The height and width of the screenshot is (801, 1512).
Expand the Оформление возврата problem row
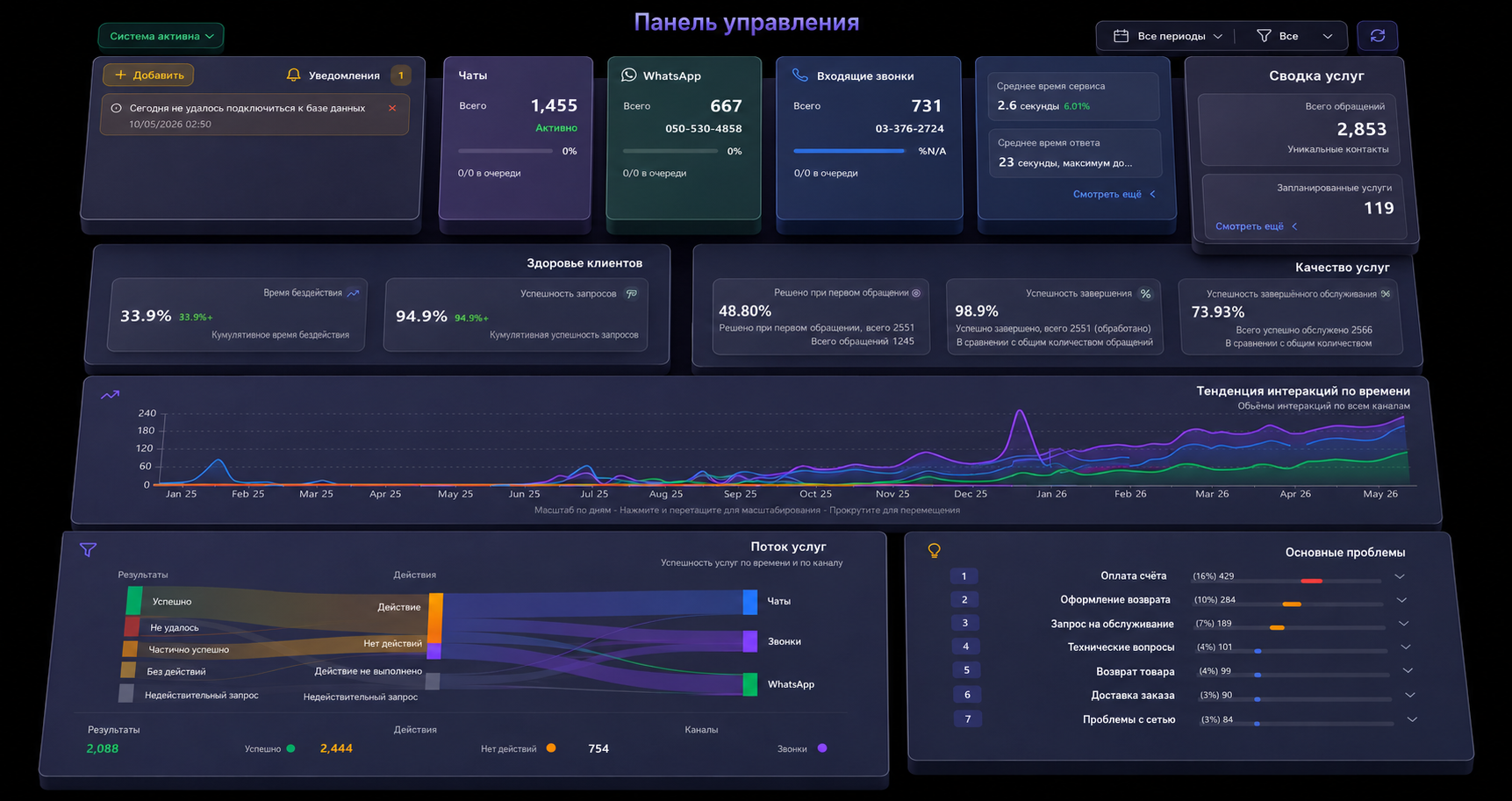(1401, 600)
